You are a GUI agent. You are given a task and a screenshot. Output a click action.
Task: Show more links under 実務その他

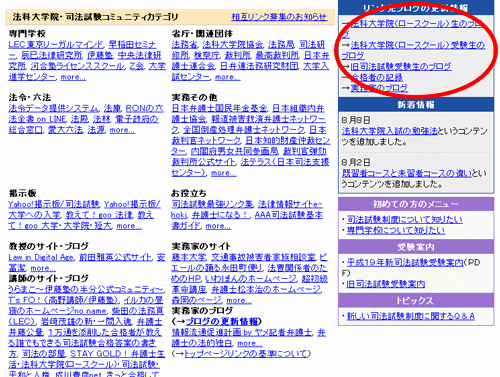pyautogui.click(x=223, y=173)
